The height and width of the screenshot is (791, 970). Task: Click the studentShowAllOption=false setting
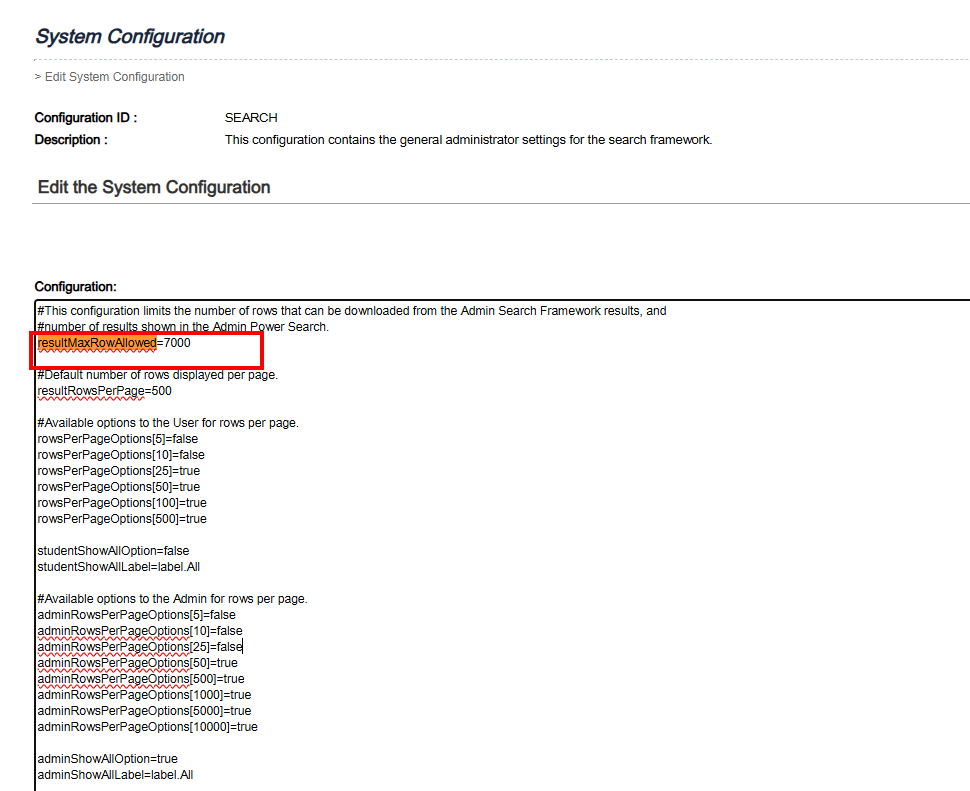(x=112, y=551)
